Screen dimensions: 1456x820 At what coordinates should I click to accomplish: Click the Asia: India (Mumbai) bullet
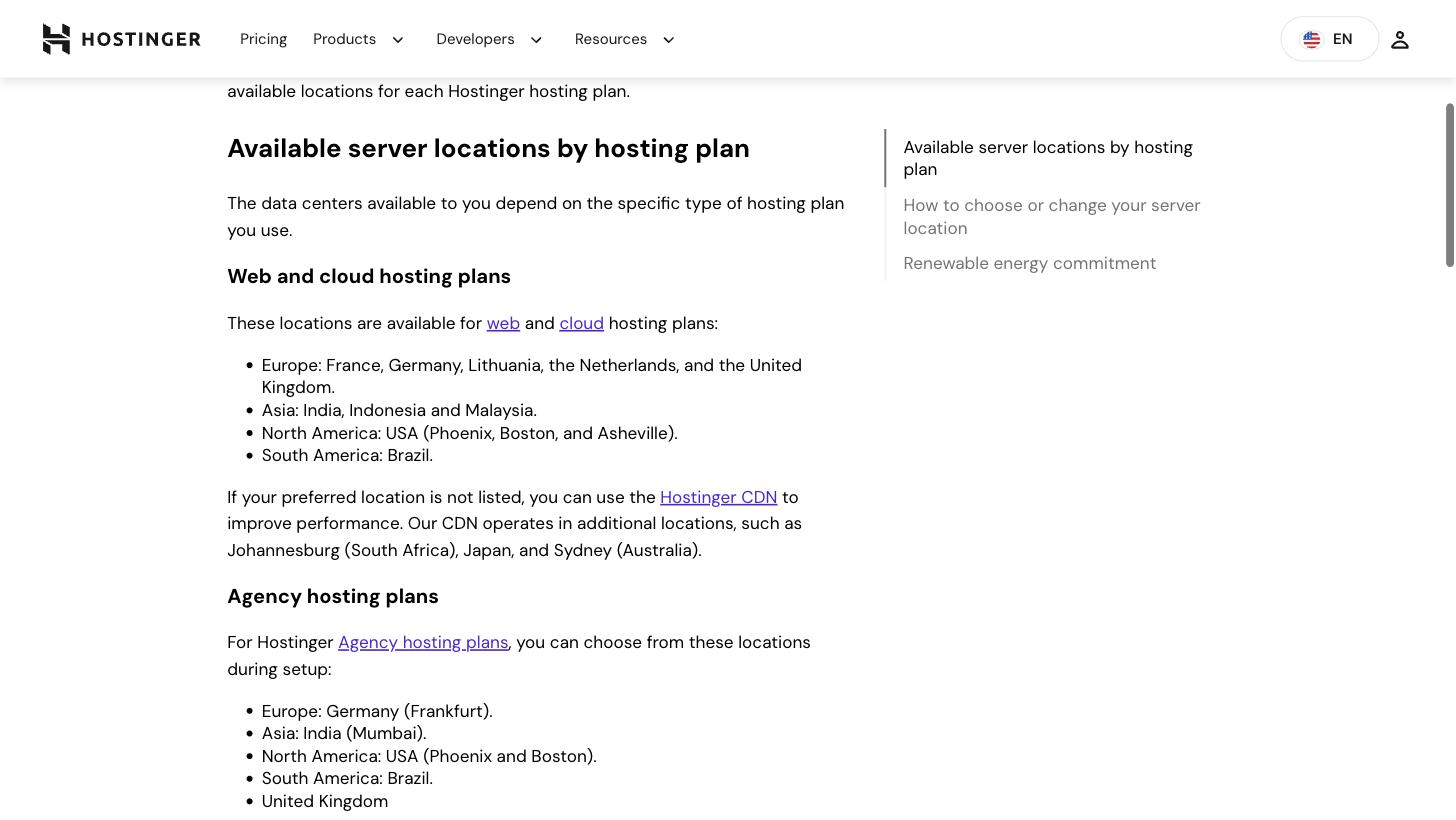pos(344,733)
